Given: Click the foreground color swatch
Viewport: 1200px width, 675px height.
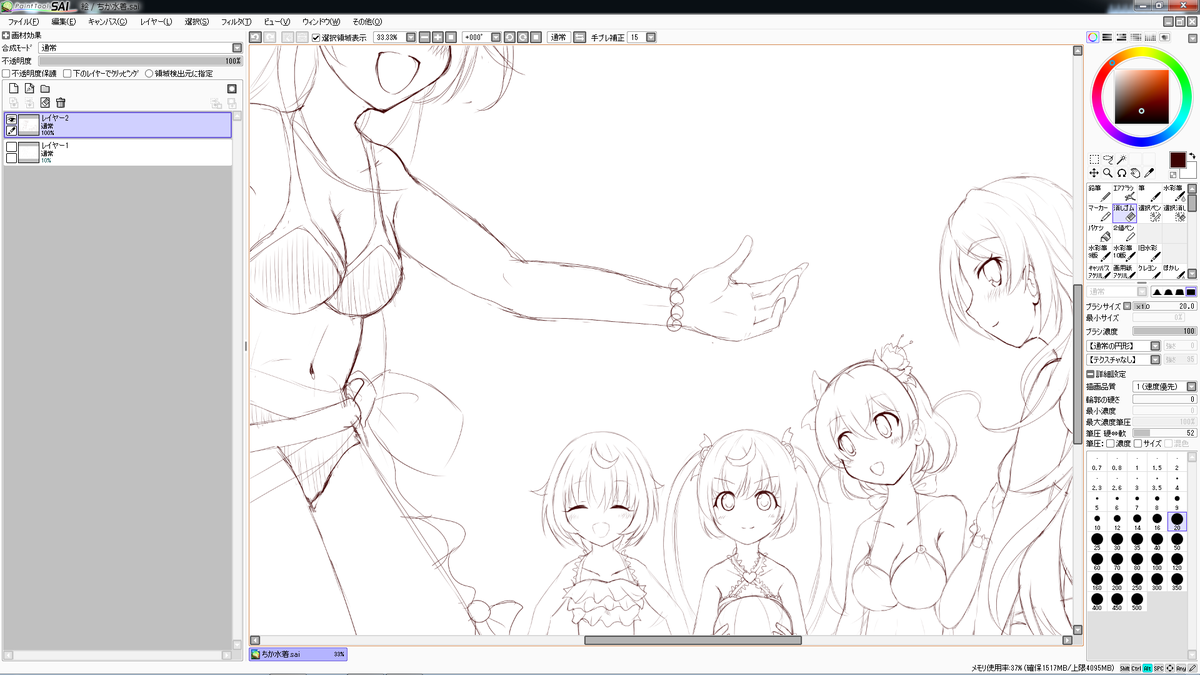Looking at the screenshot, I should click(1178, 160).
